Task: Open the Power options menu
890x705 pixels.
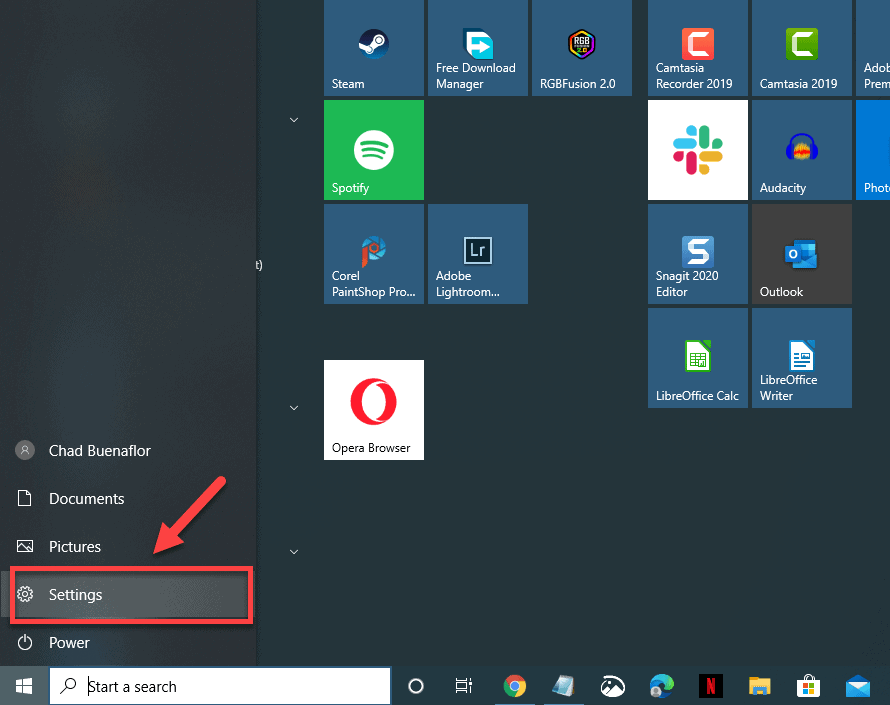Action: (128, 643)
